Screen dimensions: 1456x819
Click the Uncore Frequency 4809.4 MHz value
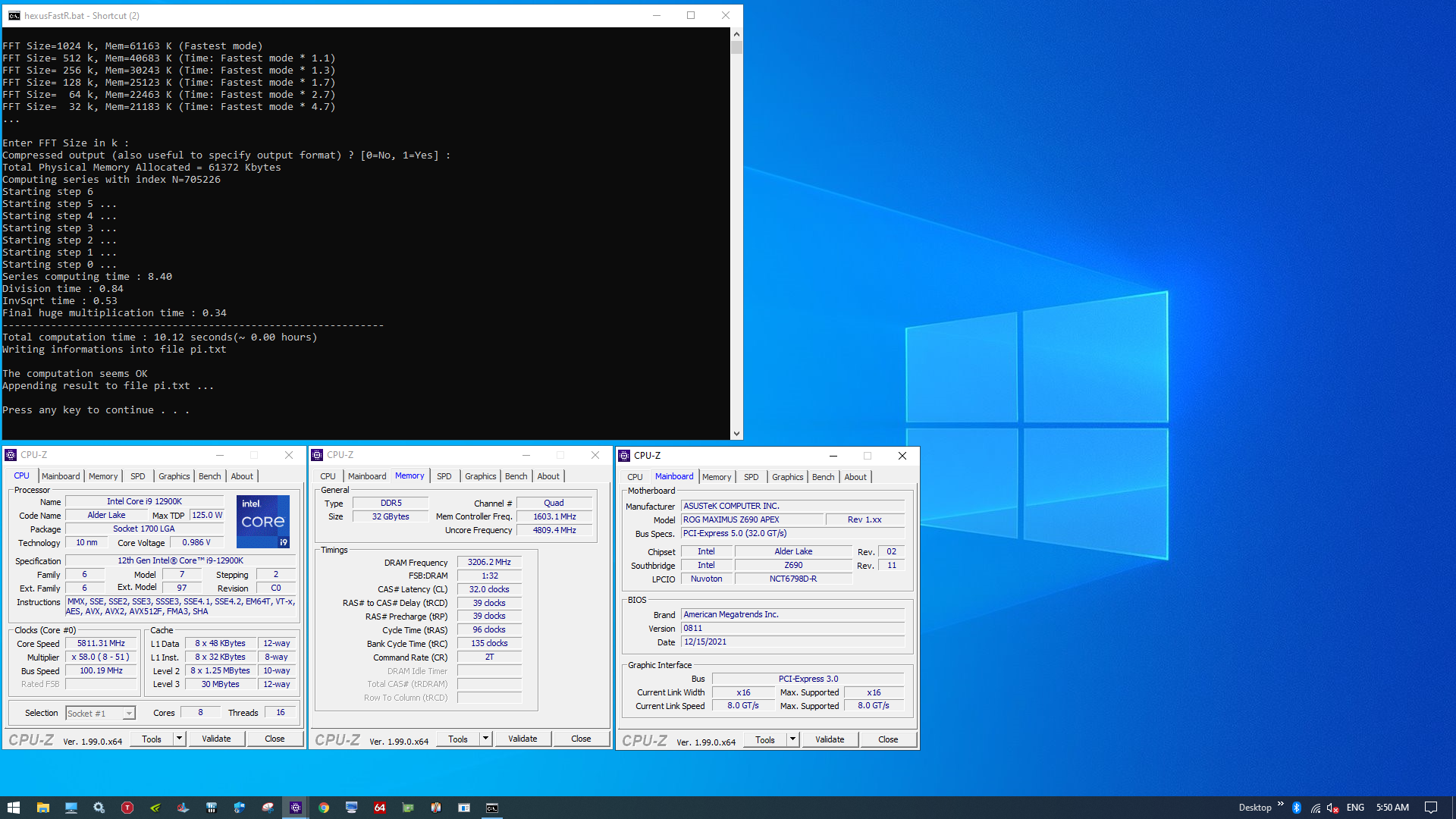point(554,530)
